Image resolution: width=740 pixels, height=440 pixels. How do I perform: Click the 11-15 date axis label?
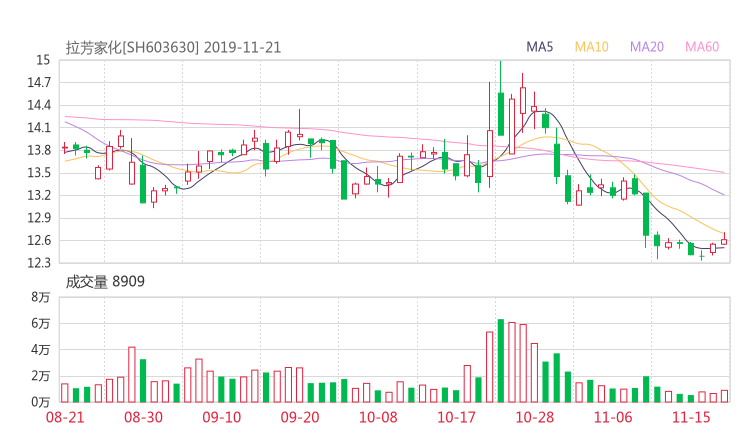point(691,417)
